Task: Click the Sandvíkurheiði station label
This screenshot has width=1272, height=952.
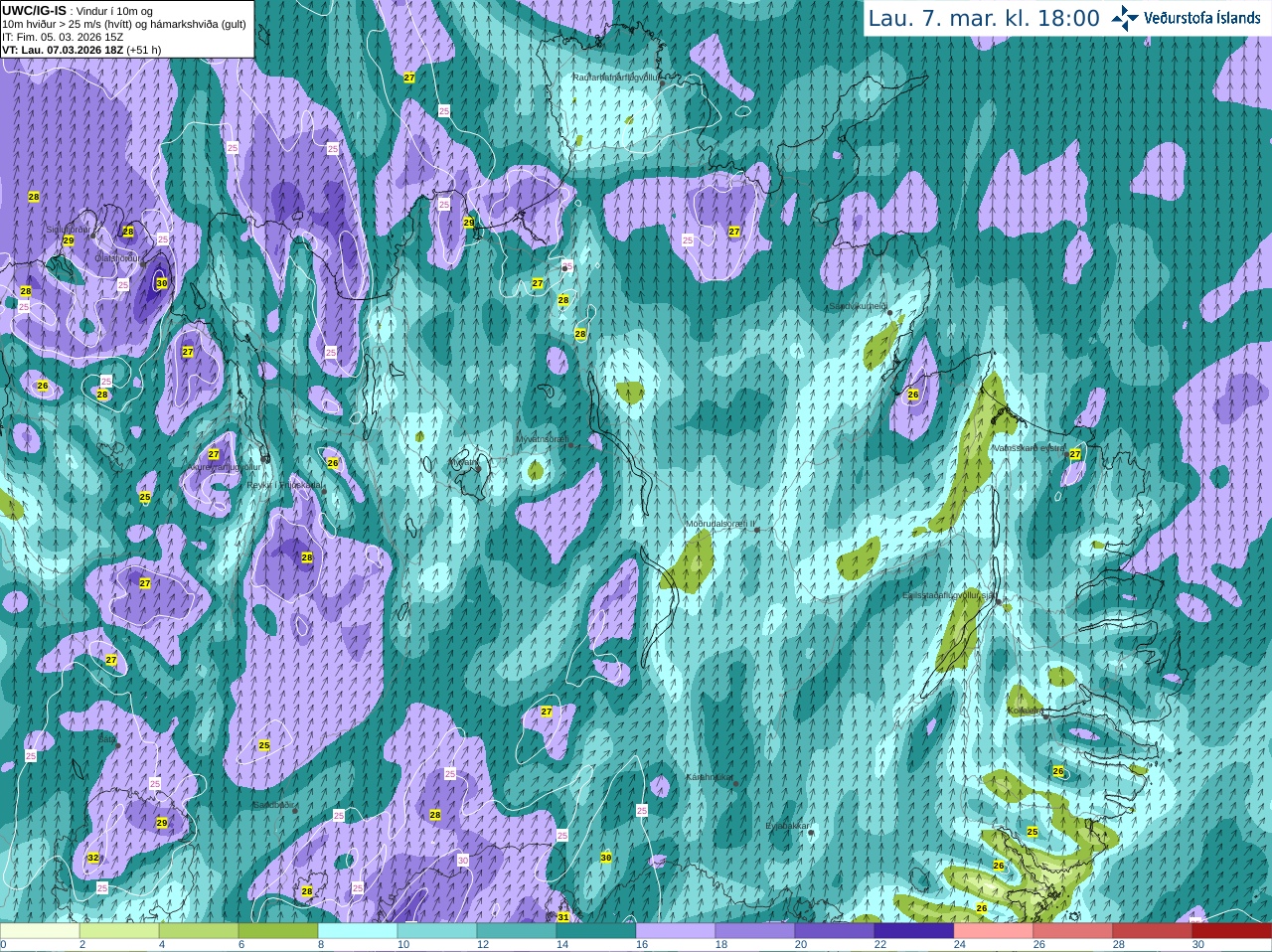Action: pyautogui.click(x=859, y=306)
